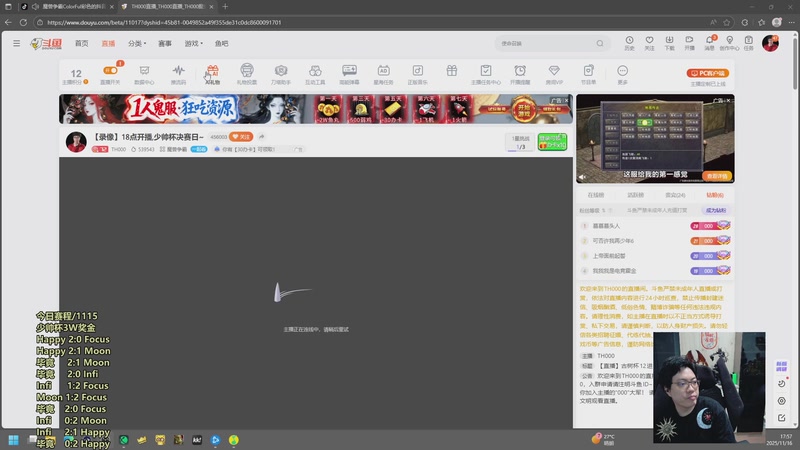Click the orange 关注 follow button
The height and width of the screenshot is (450, 800).
coord(241,137)
